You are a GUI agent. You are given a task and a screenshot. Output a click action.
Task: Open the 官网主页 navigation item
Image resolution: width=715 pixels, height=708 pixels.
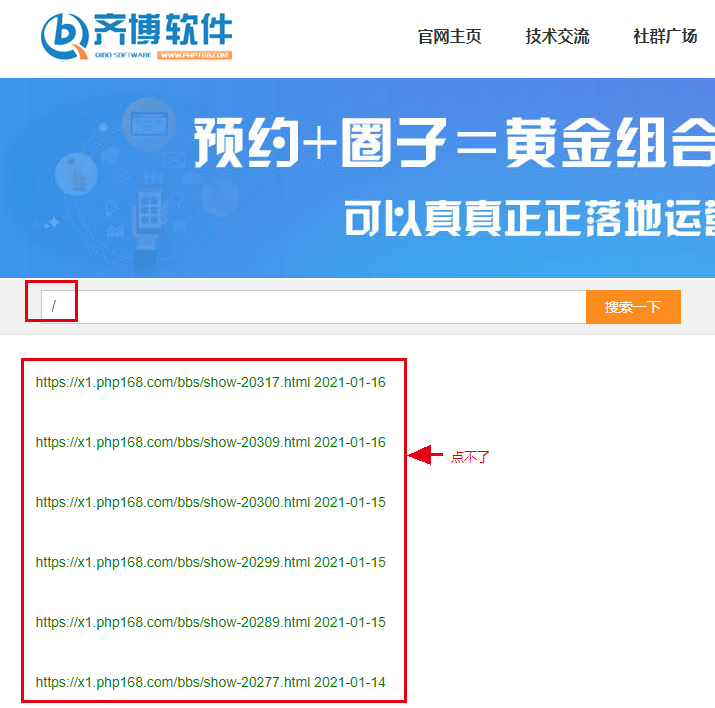(x=449, y=37)
